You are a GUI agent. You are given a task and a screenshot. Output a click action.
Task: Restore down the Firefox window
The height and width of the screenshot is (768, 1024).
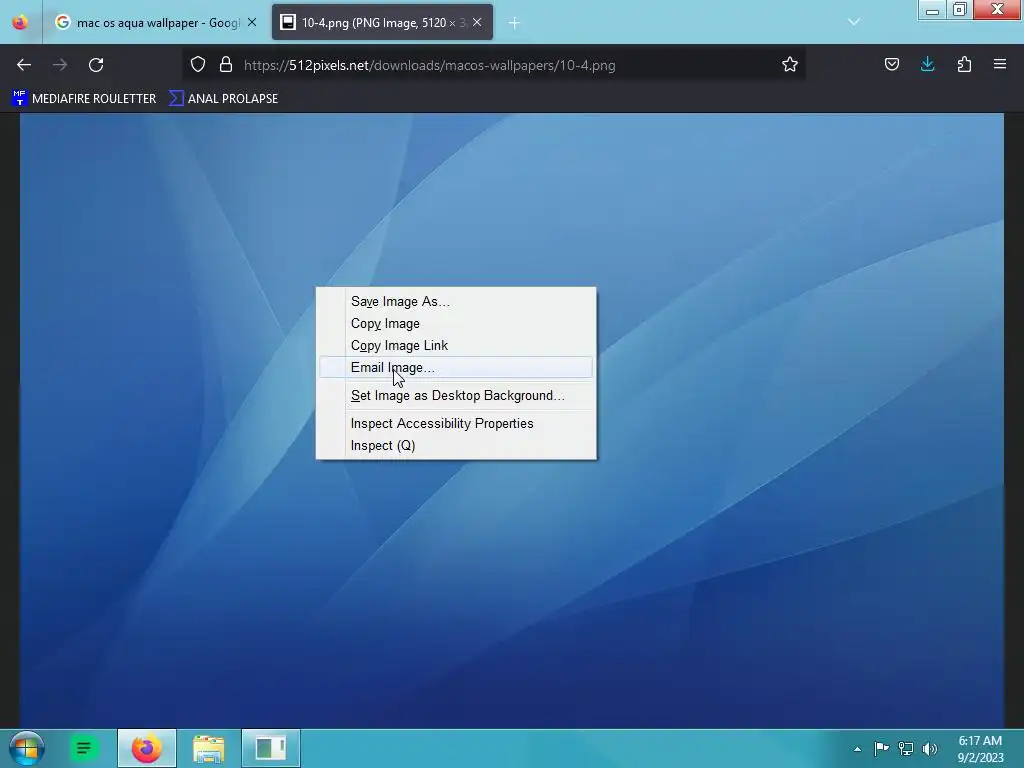point(959,10)
